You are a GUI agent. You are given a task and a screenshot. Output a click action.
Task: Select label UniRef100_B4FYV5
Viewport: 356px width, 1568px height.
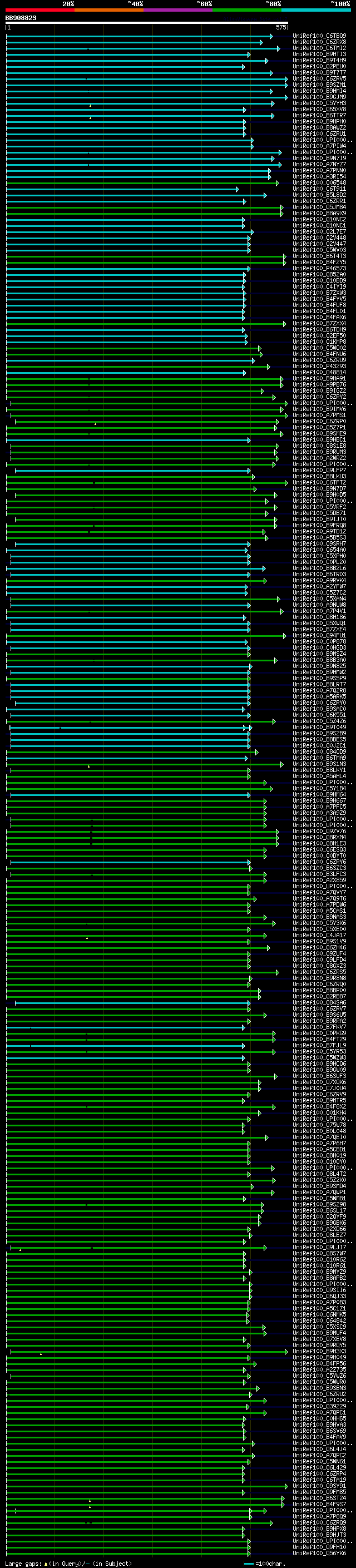tap(319, 299)
